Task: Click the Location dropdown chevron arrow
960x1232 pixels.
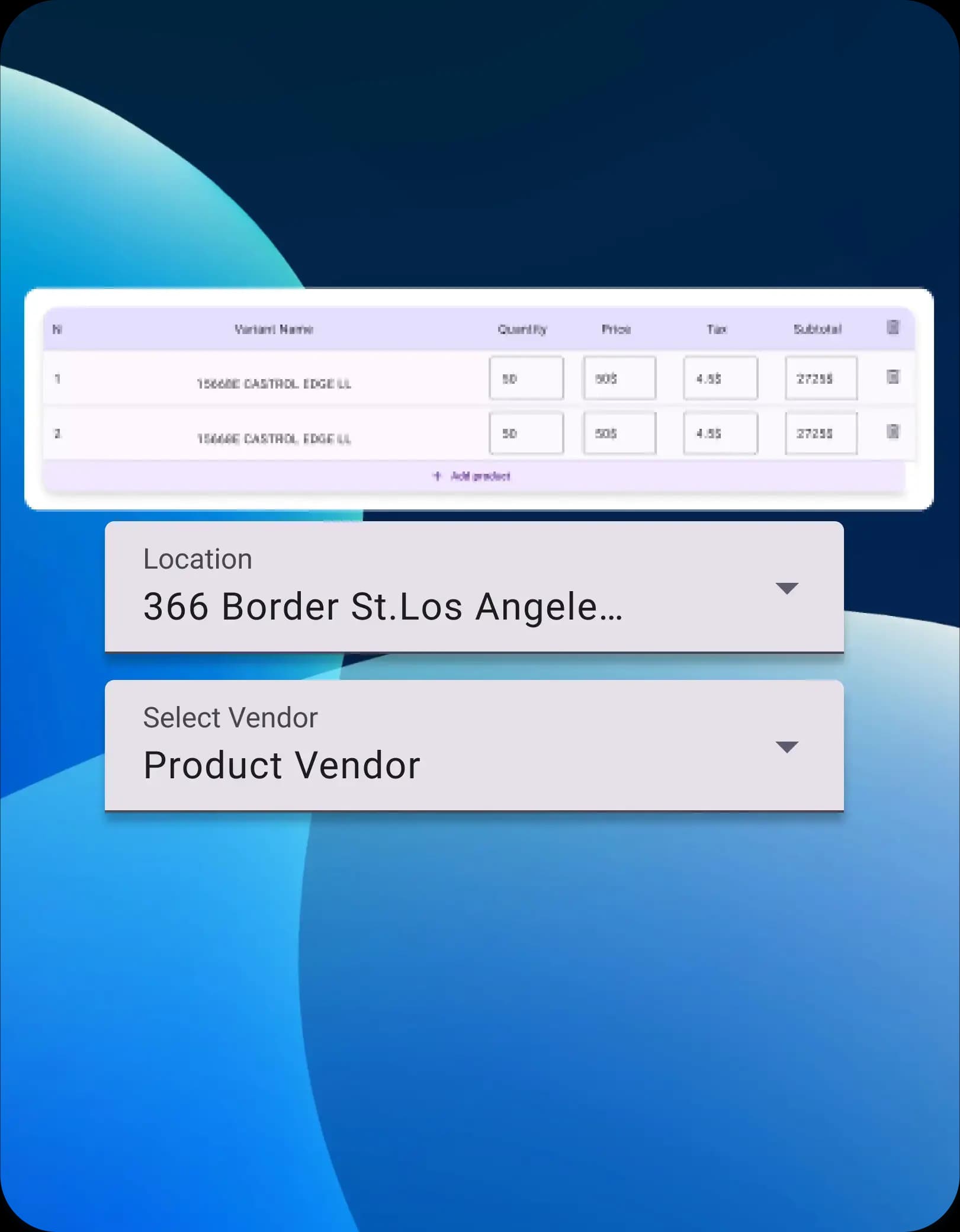Action: pyautogui.click(x=788, y=588)
